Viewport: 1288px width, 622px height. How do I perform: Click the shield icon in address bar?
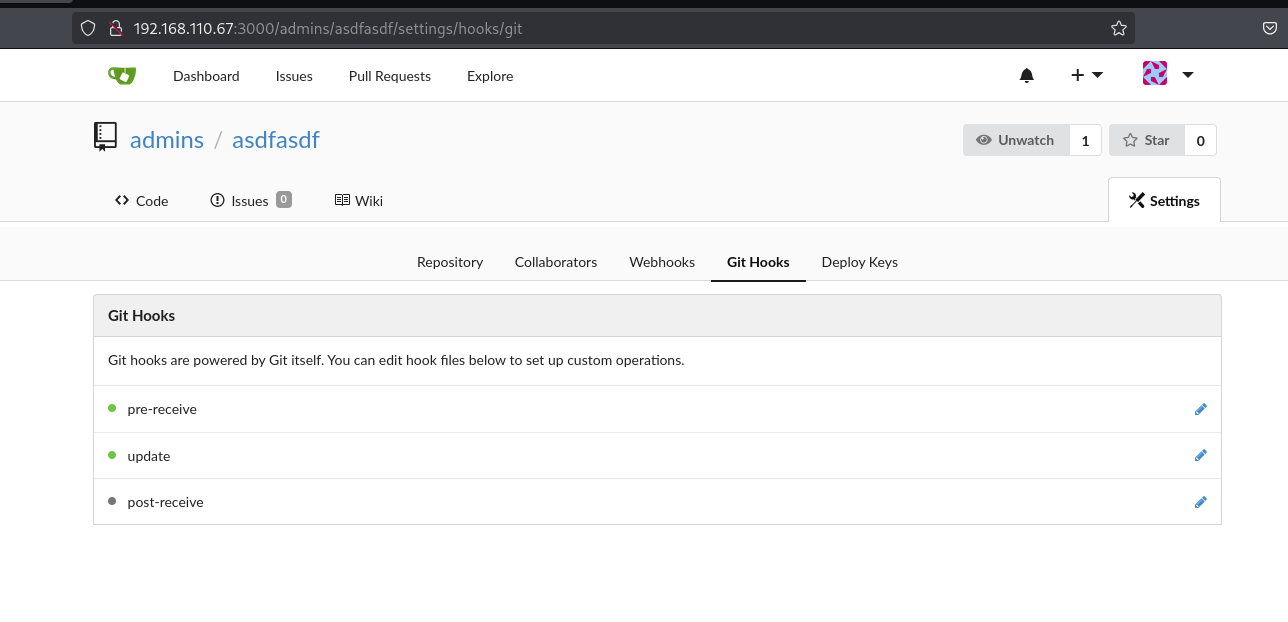click(88, 29)
